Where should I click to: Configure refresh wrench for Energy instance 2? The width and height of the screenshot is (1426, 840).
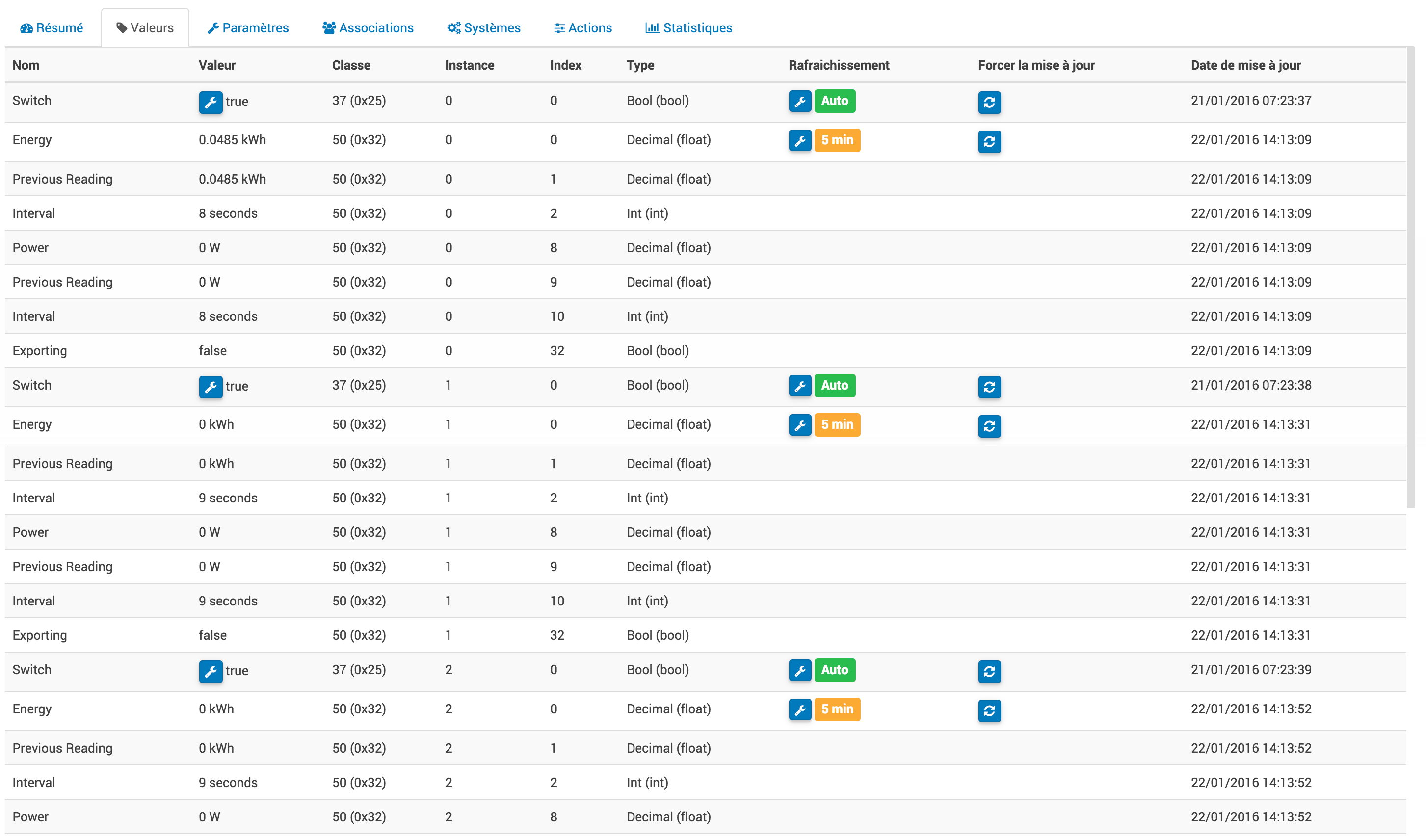pyautogui.click(x=800, y=710)
